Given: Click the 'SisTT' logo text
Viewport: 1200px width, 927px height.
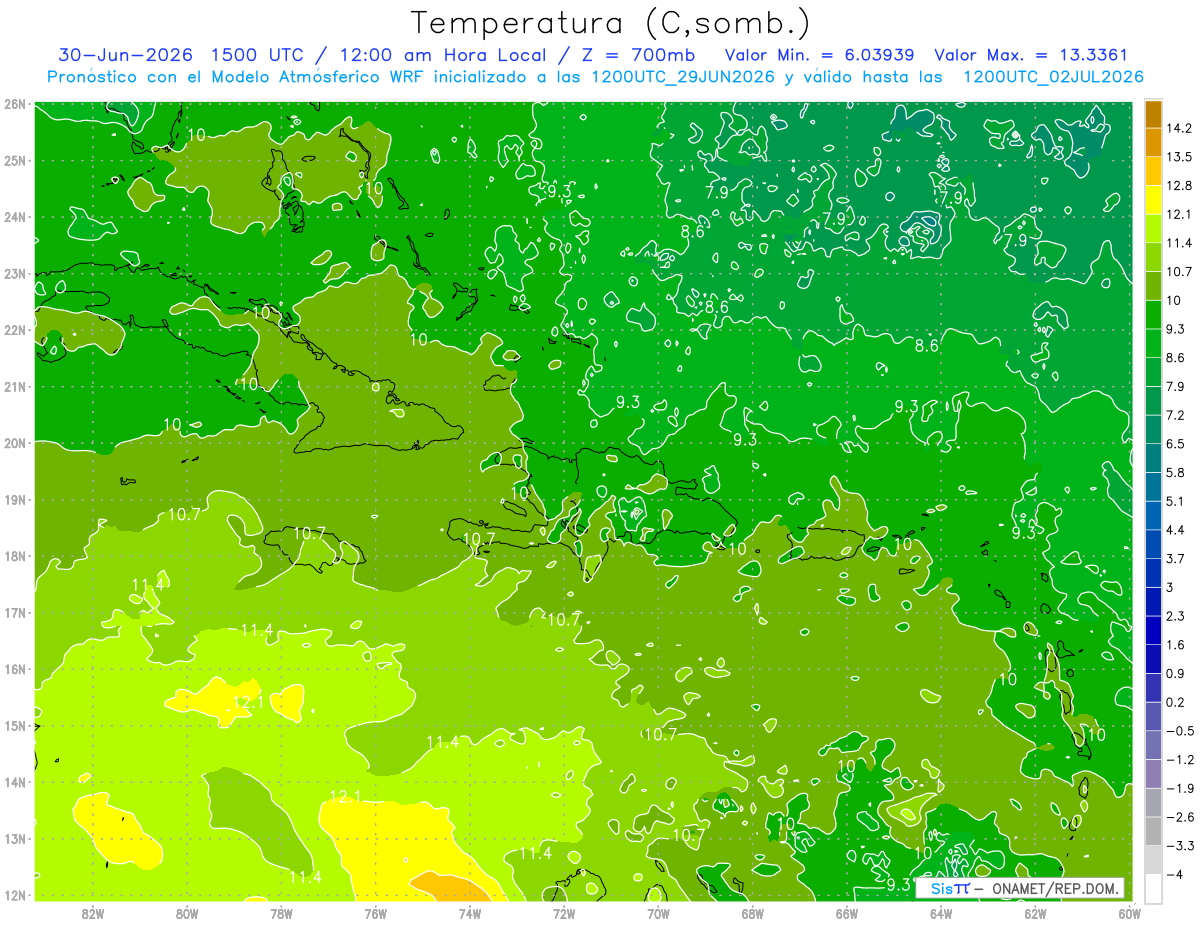Looking at the screenshot, I should [949, 888].
